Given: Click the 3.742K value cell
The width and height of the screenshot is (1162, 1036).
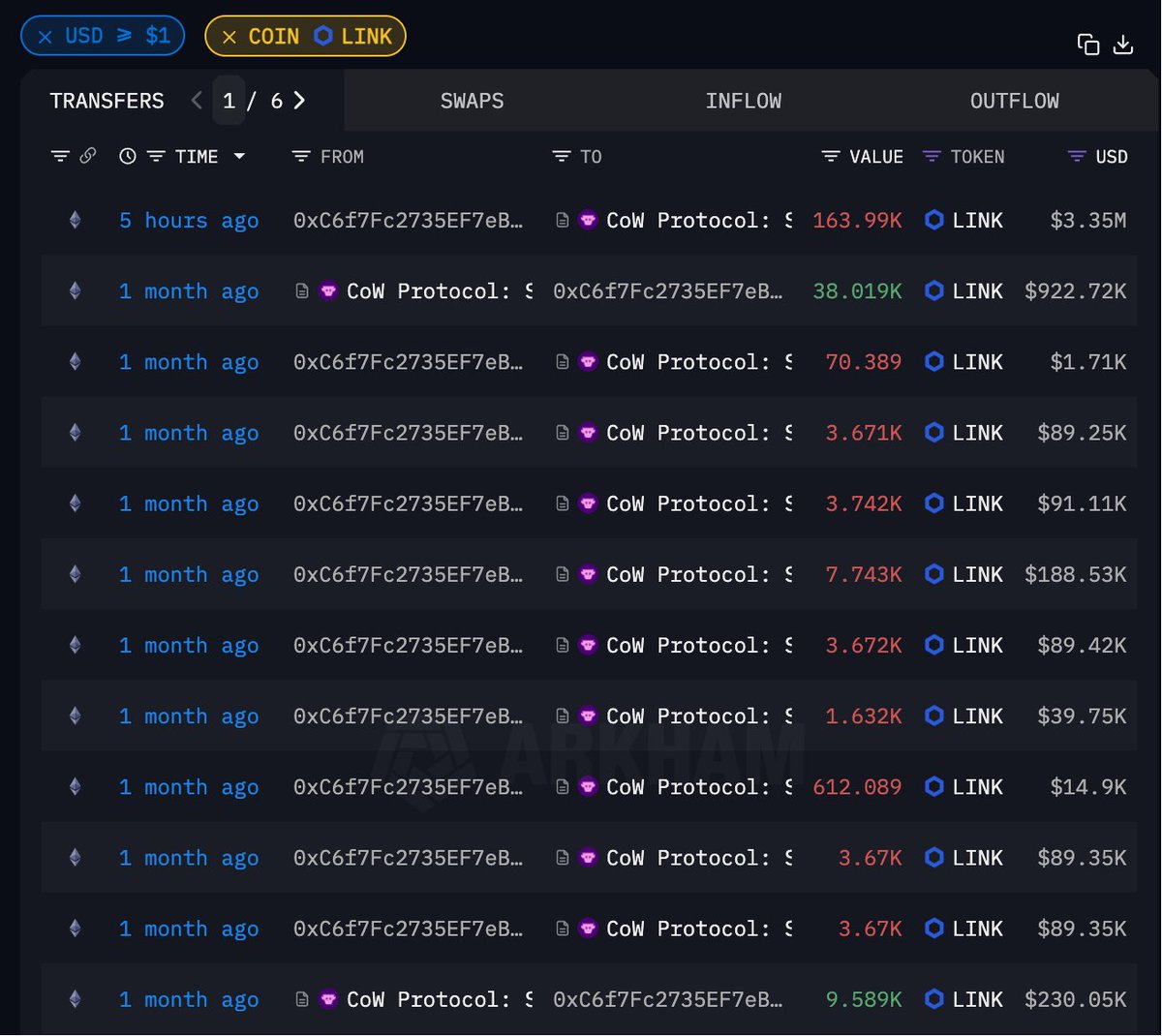Looking at the screenshot, I should [863, 503].
